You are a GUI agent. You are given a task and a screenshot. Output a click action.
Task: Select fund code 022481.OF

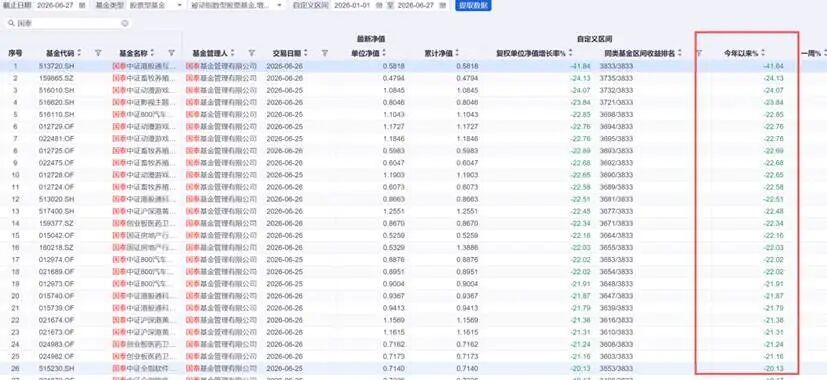(x=56, y=138)
